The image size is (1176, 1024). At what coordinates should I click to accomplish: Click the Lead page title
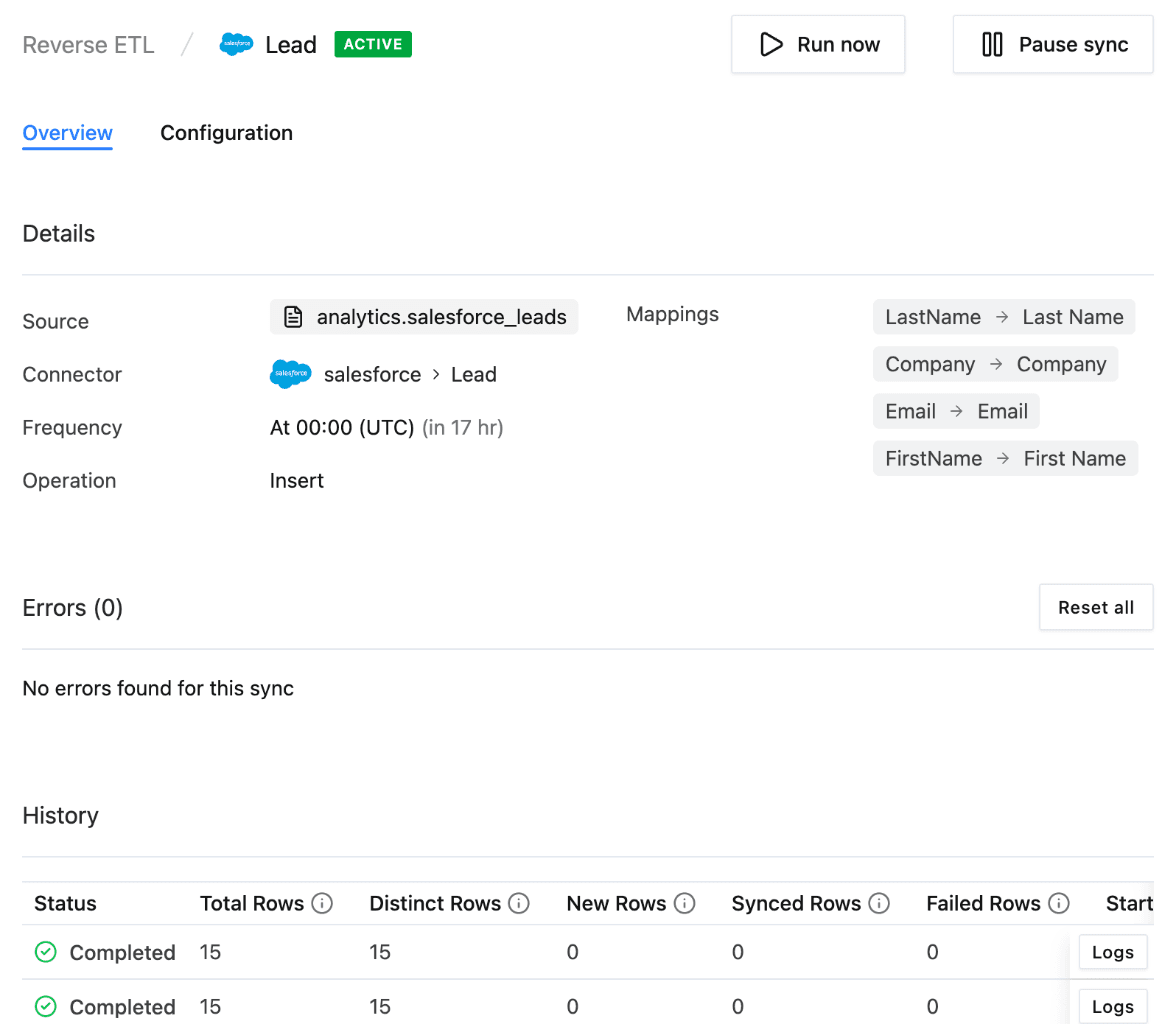tap(291, 45)
